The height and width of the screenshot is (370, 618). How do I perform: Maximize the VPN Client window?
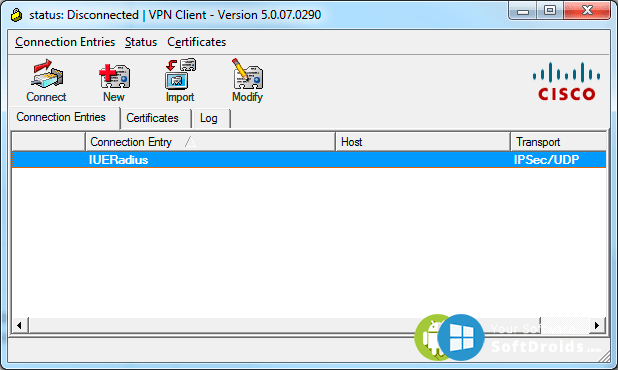tap(550, 11)
